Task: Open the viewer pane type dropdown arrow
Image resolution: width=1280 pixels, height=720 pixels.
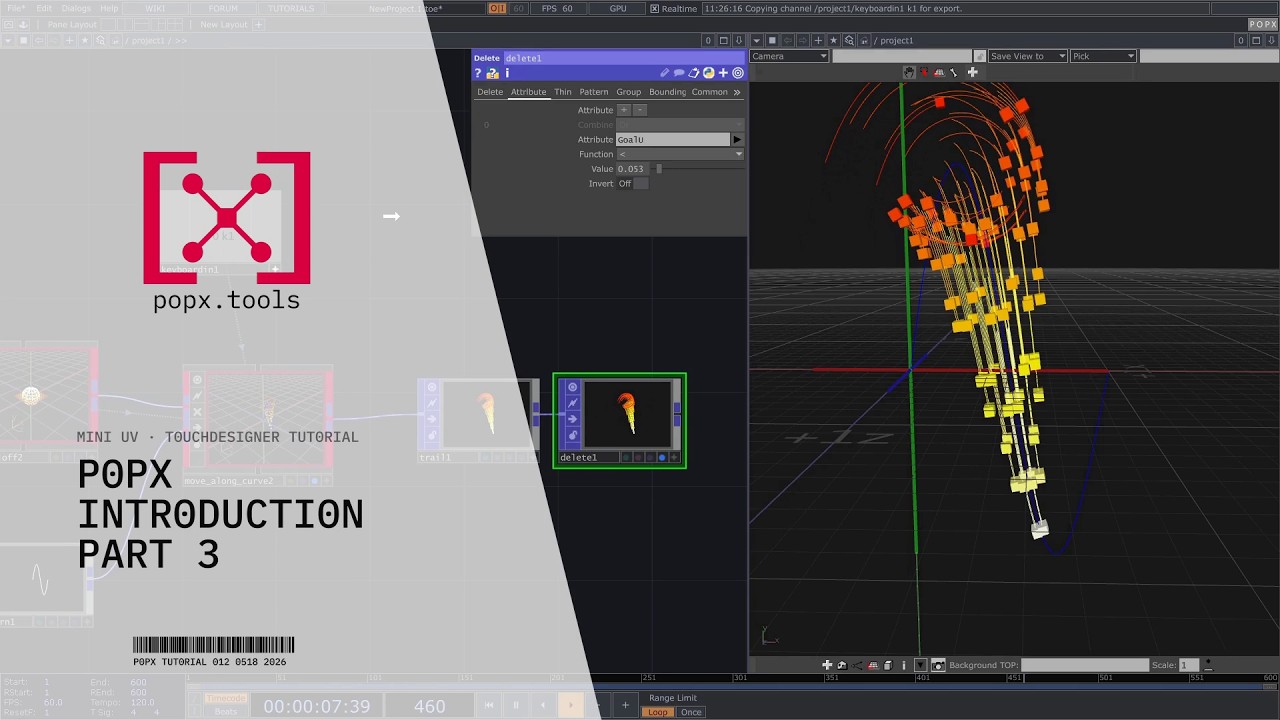Action: coord(757,40)
